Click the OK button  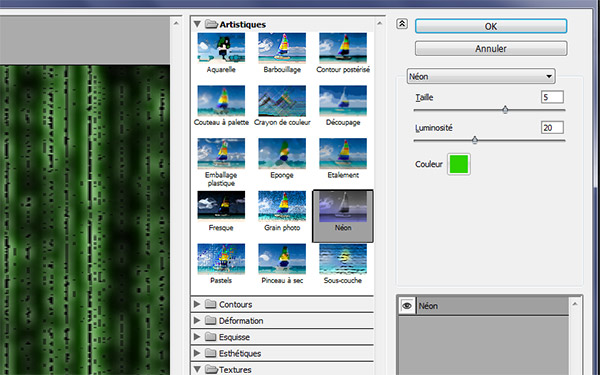(491, 26)
